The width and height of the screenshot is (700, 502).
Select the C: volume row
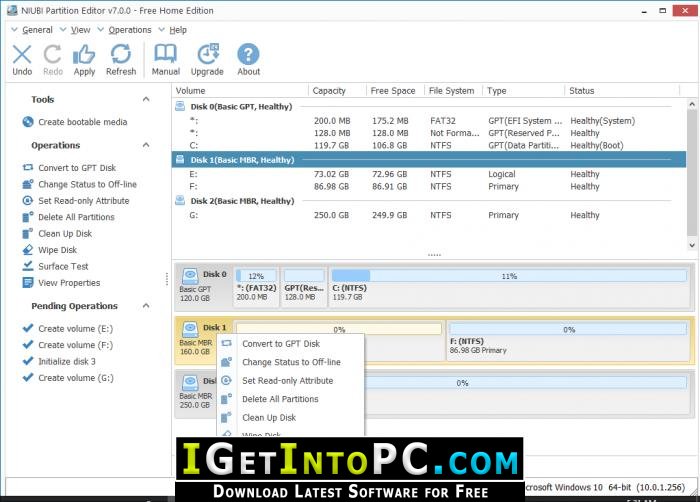[429, 145]
